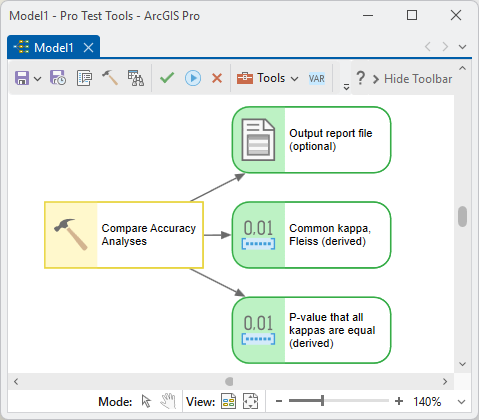
Task: Click the vertical scrollbar down arrow
Action: tap(462, 364)
